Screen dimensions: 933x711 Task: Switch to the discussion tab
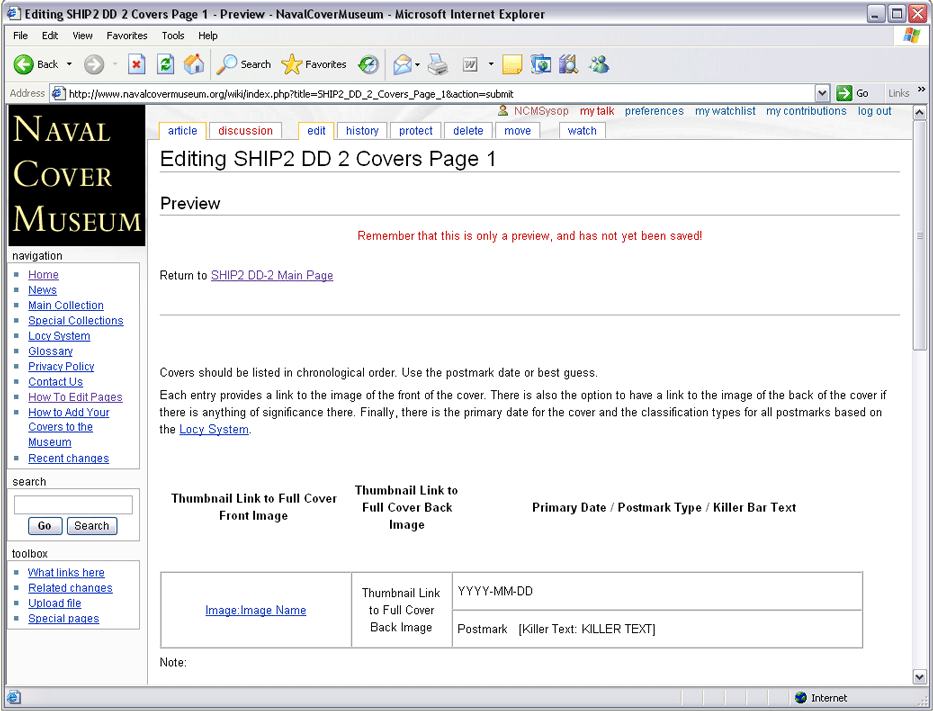click(x=245, y=131)
